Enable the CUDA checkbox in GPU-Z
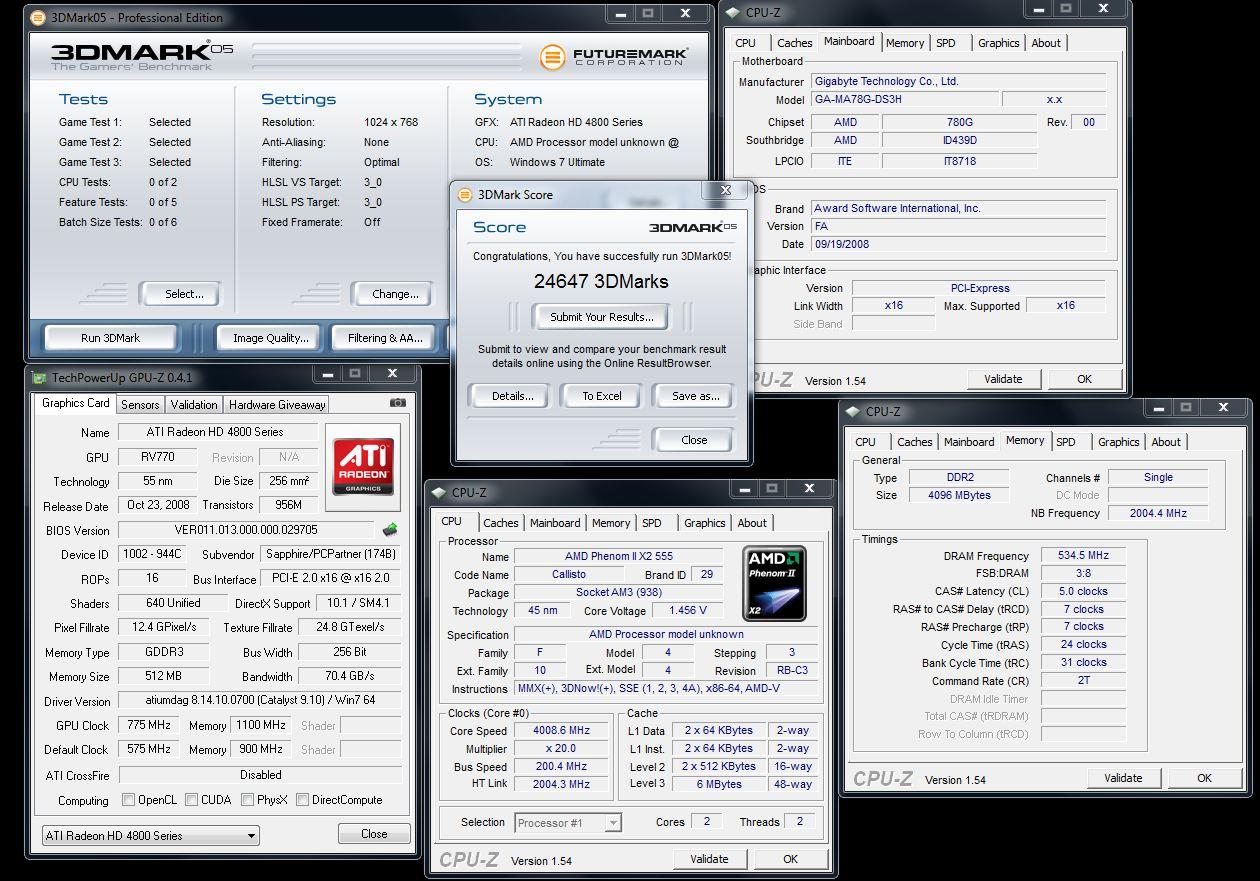The image size is (1260, 881). point(190,800)
